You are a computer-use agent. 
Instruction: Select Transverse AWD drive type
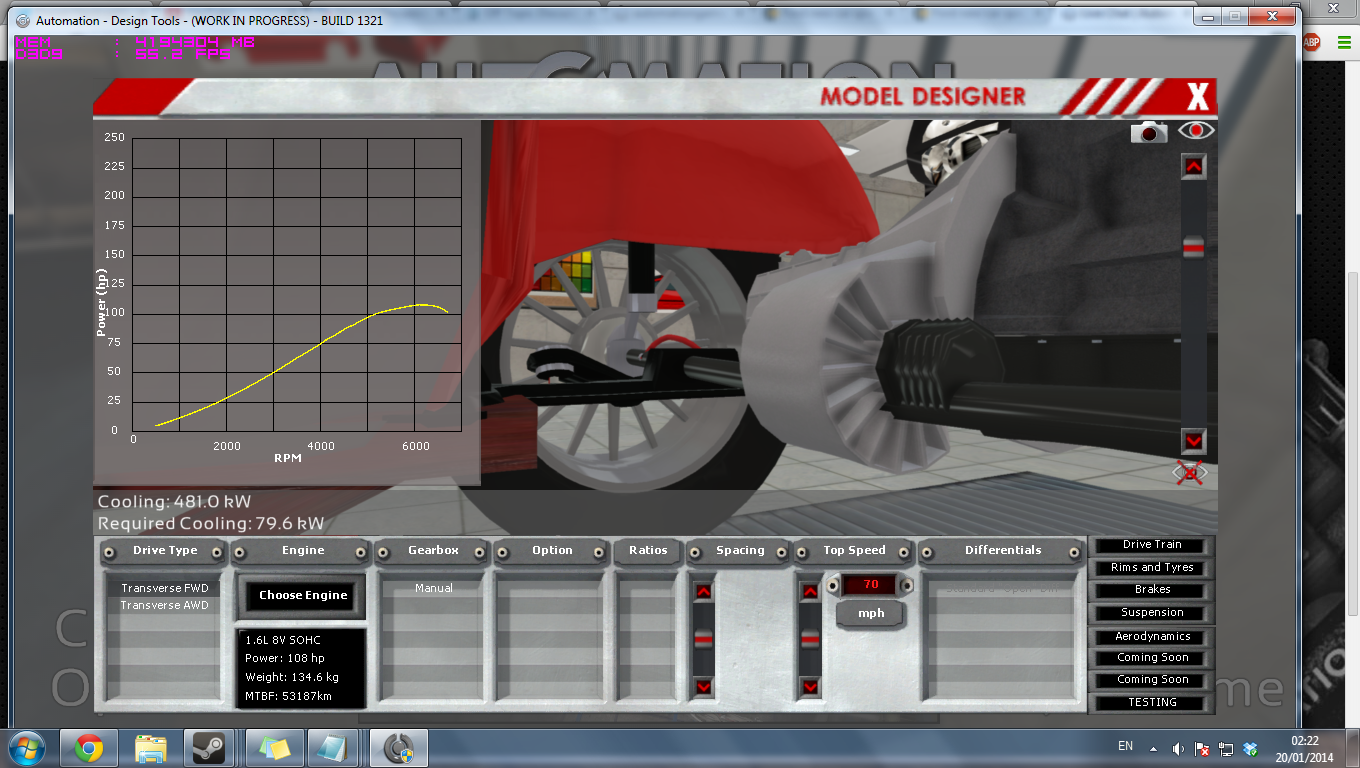(164, 605)
